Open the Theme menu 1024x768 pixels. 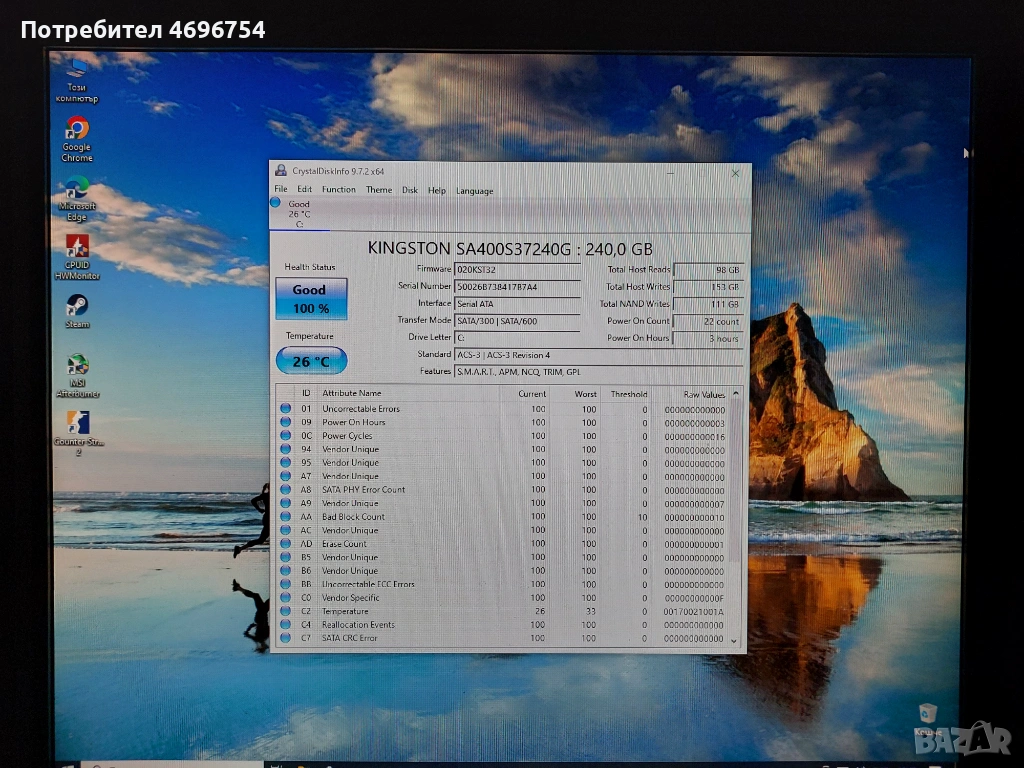point(379,190)
